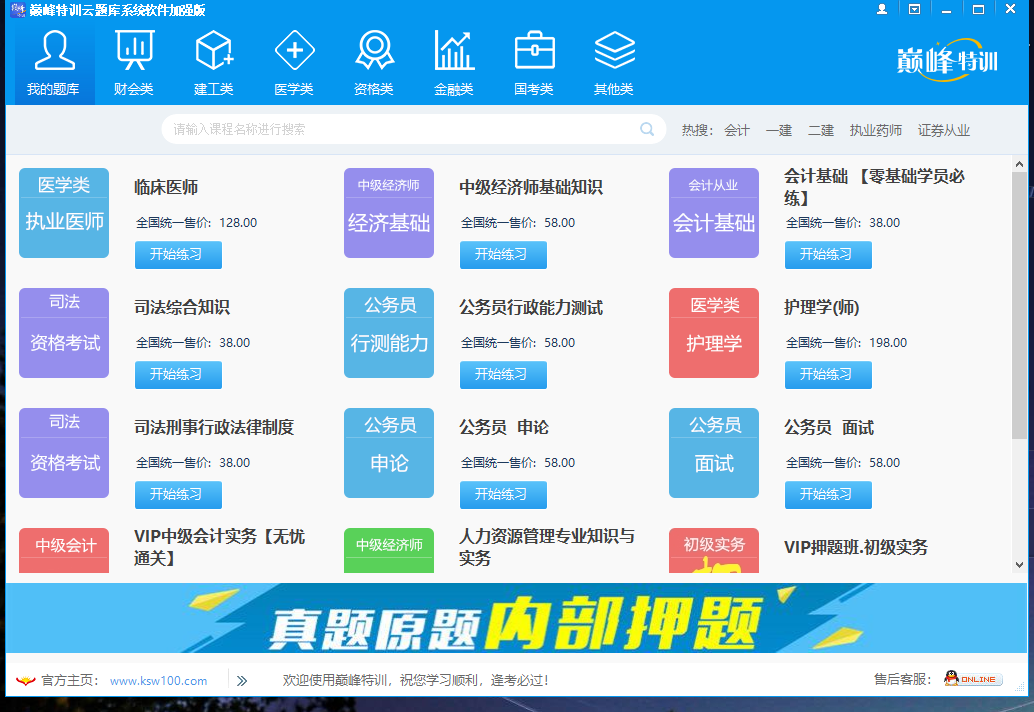Start practice for 护理学(师)

pyautogui.click(x=828, y=374)
